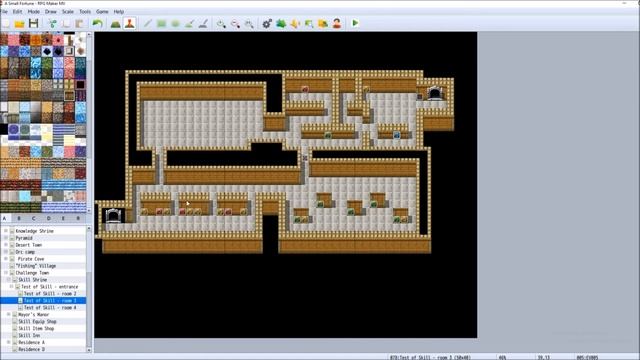The width and height of the screenshot is (640, 360).
Task: Reset map to actual size zoom
Action: (249, 23)
